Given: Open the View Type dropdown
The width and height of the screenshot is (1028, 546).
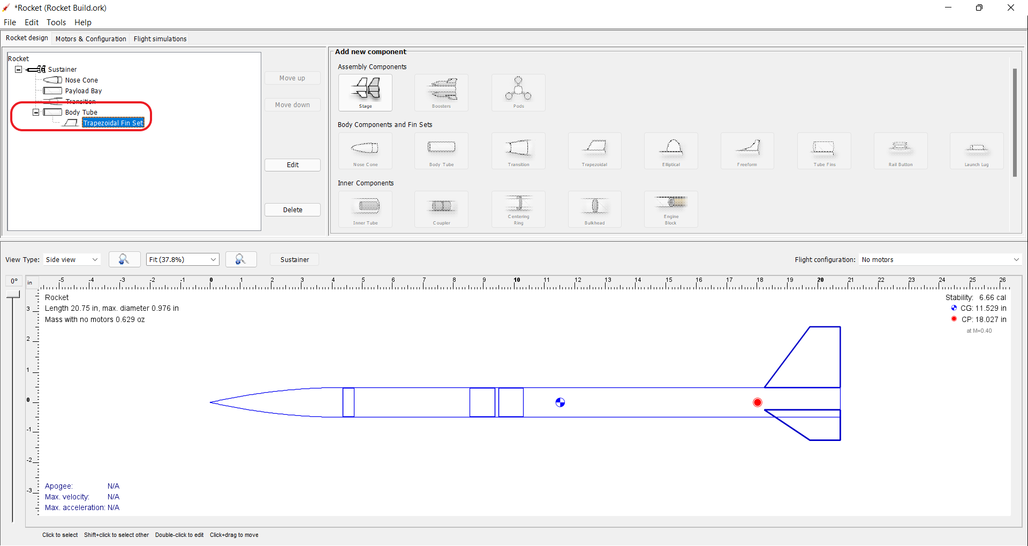Looking at the screenshot, I should click(x=74, y=259).
